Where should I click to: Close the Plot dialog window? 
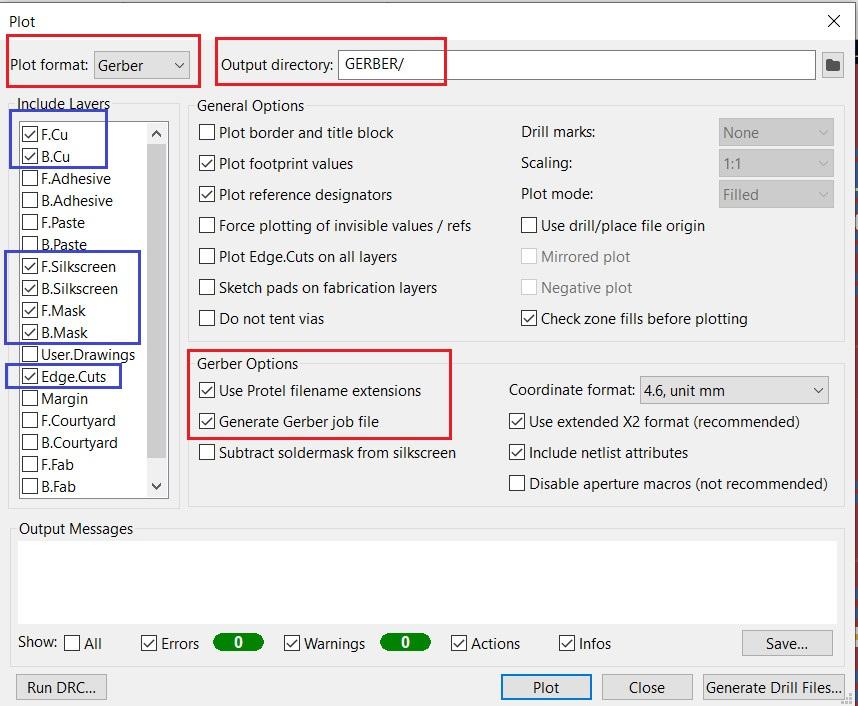pos(834,21)
